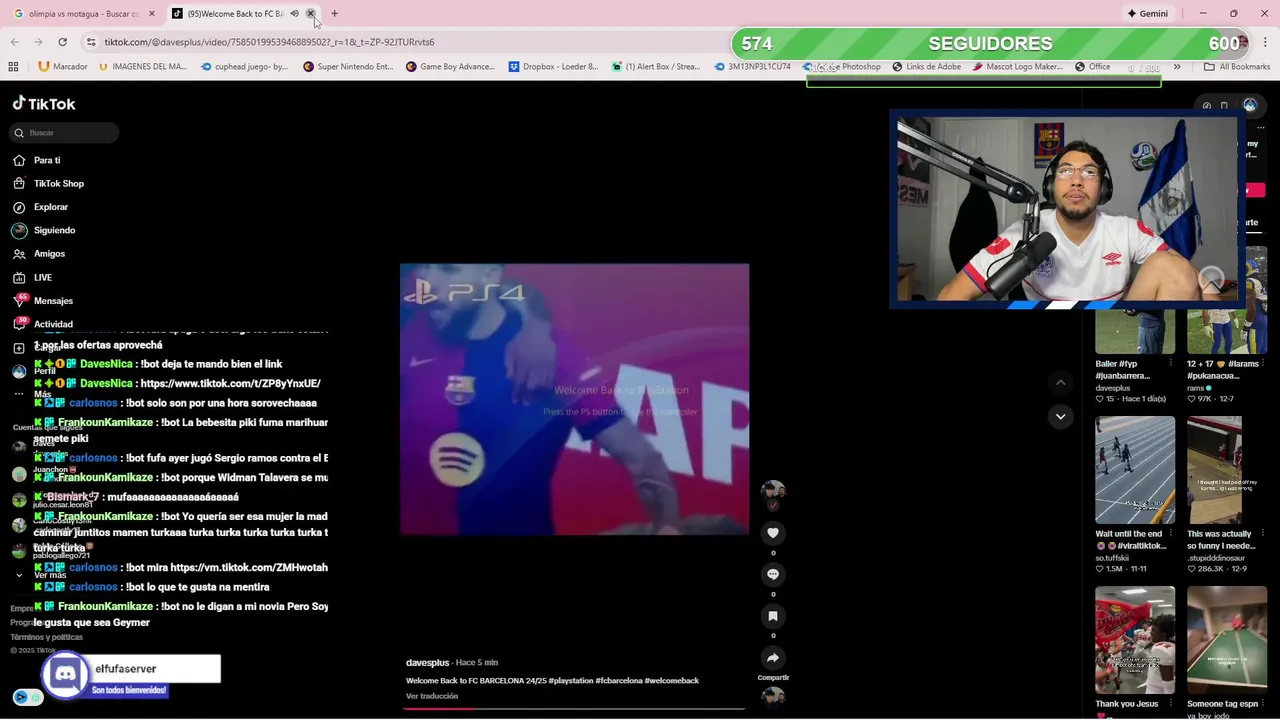Open Dropbox - Loeder bookmark
The height and width of the screenshot is (720, 1280).
click(553, 67)
